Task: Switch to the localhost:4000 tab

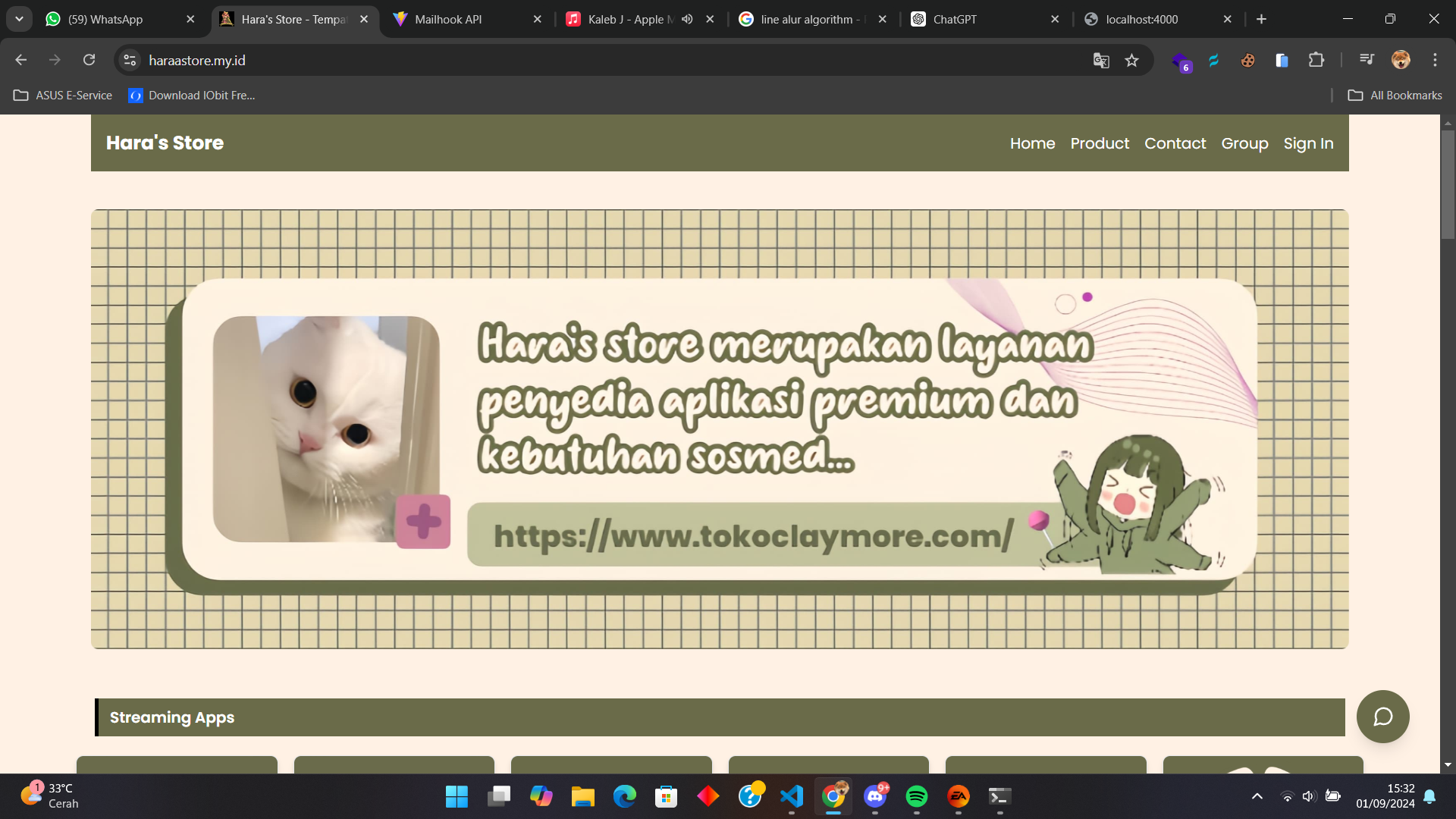Action: (1159, 19)
